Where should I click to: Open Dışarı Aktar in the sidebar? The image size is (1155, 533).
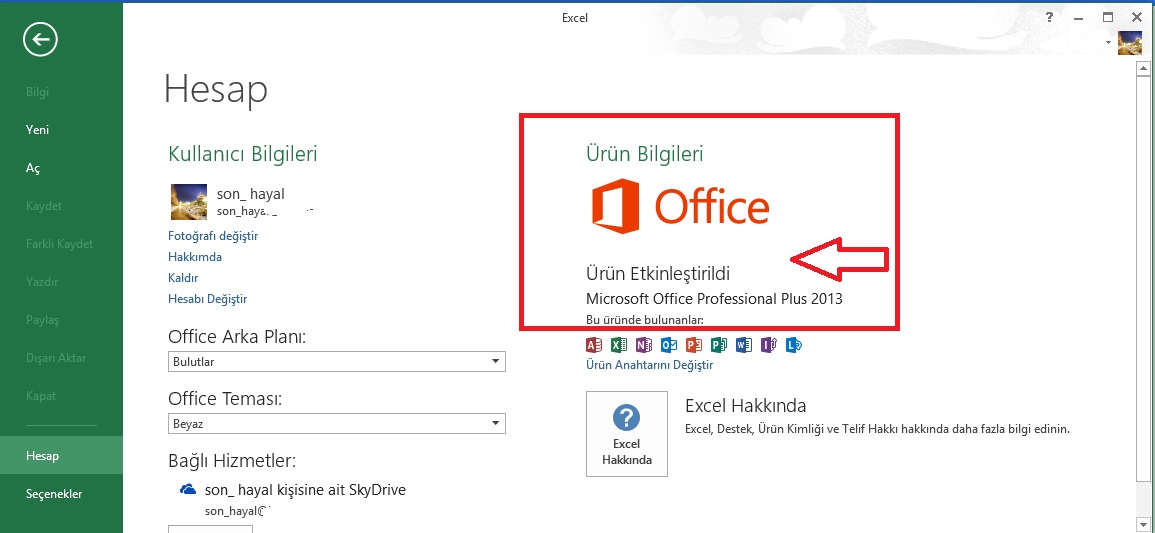pyautogui.click(x=61, y=358)
